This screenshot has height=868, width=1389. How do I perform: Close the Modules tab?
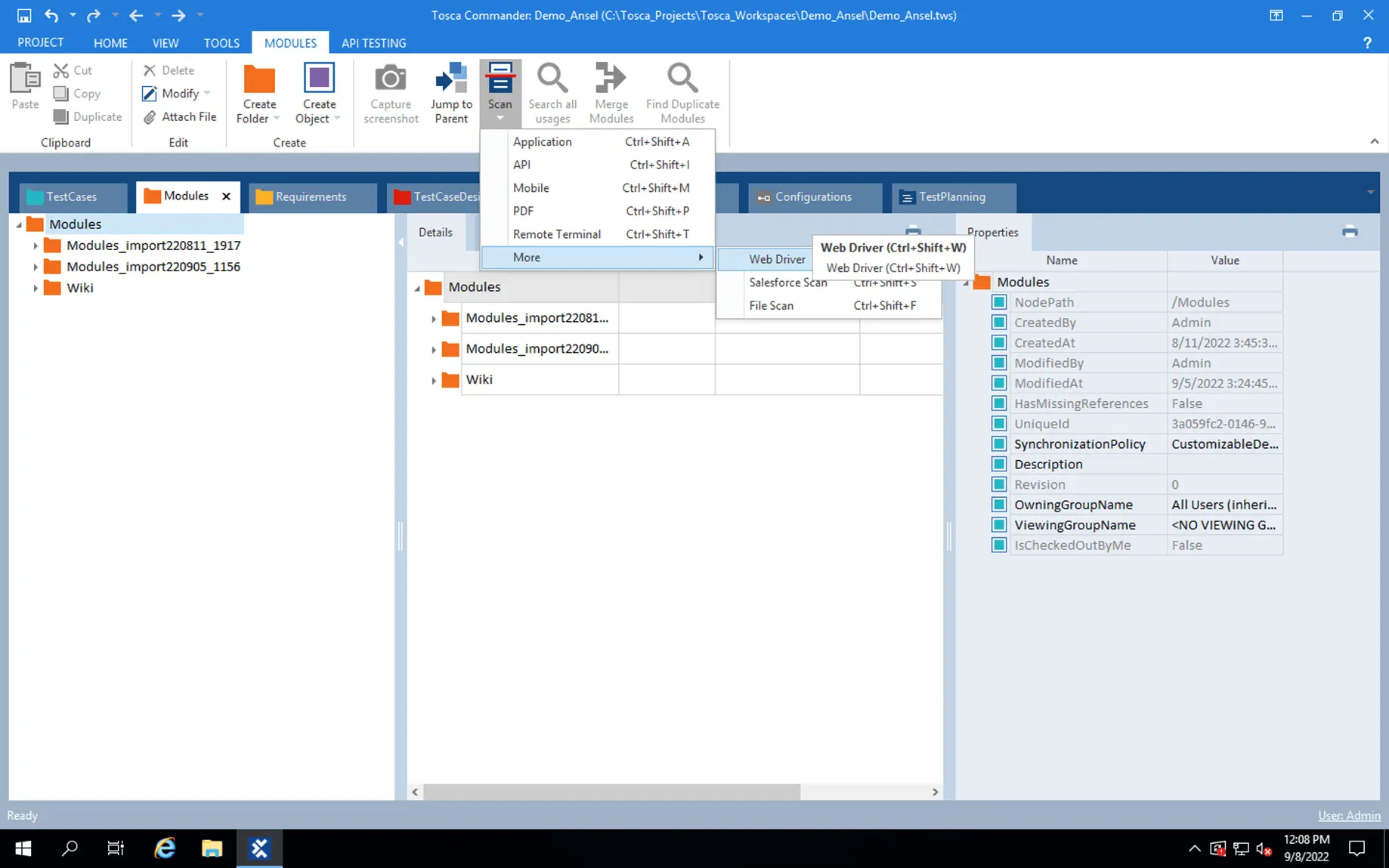point(226,196)
